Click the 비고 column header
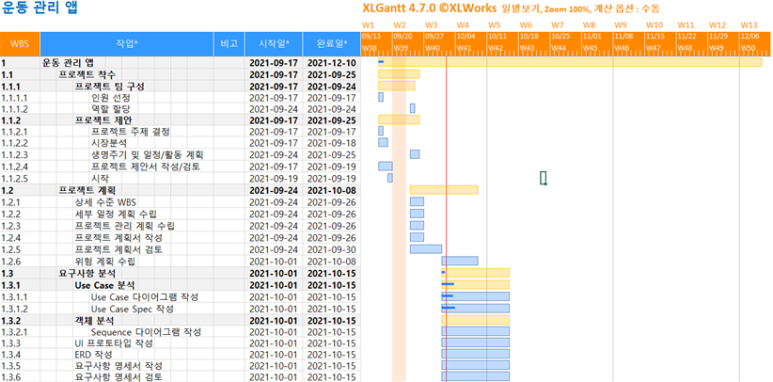This screenshot has width=773, height=382. pyautogui.click(x=229, y=44)
